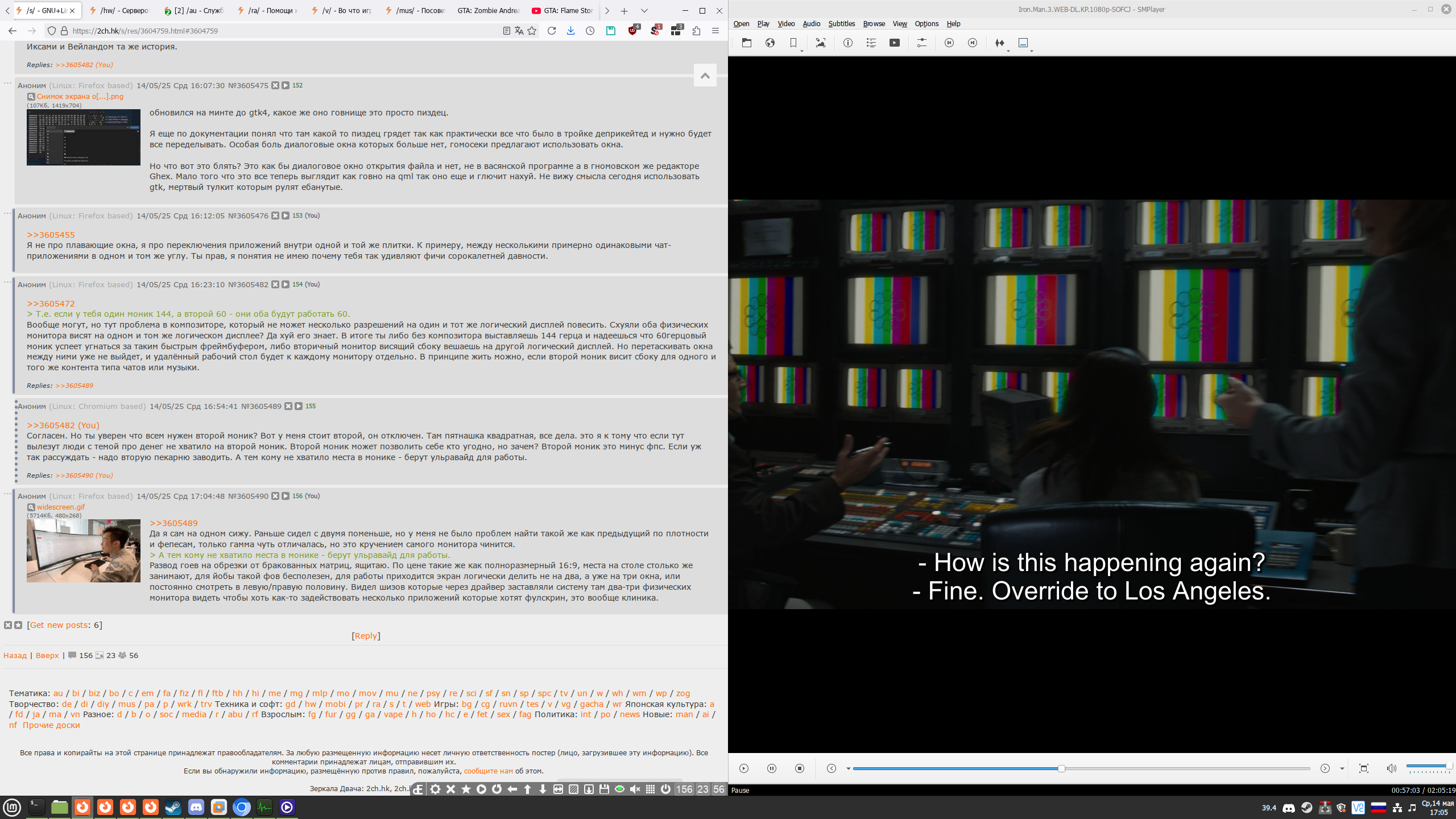Open the widescreen.gif thumbnail image

pyautogui.click(x=84, y=551)
